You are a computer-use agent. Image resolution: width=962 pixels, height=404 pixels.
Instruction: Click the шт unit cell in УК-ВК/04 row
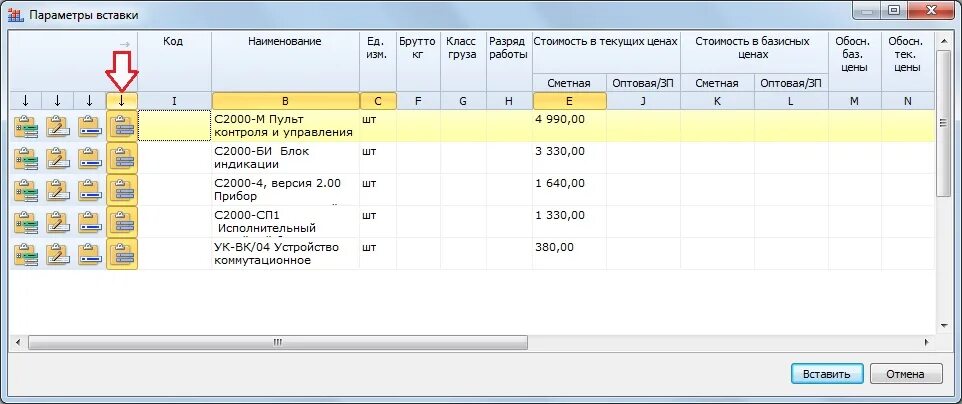tap(378, 254)
